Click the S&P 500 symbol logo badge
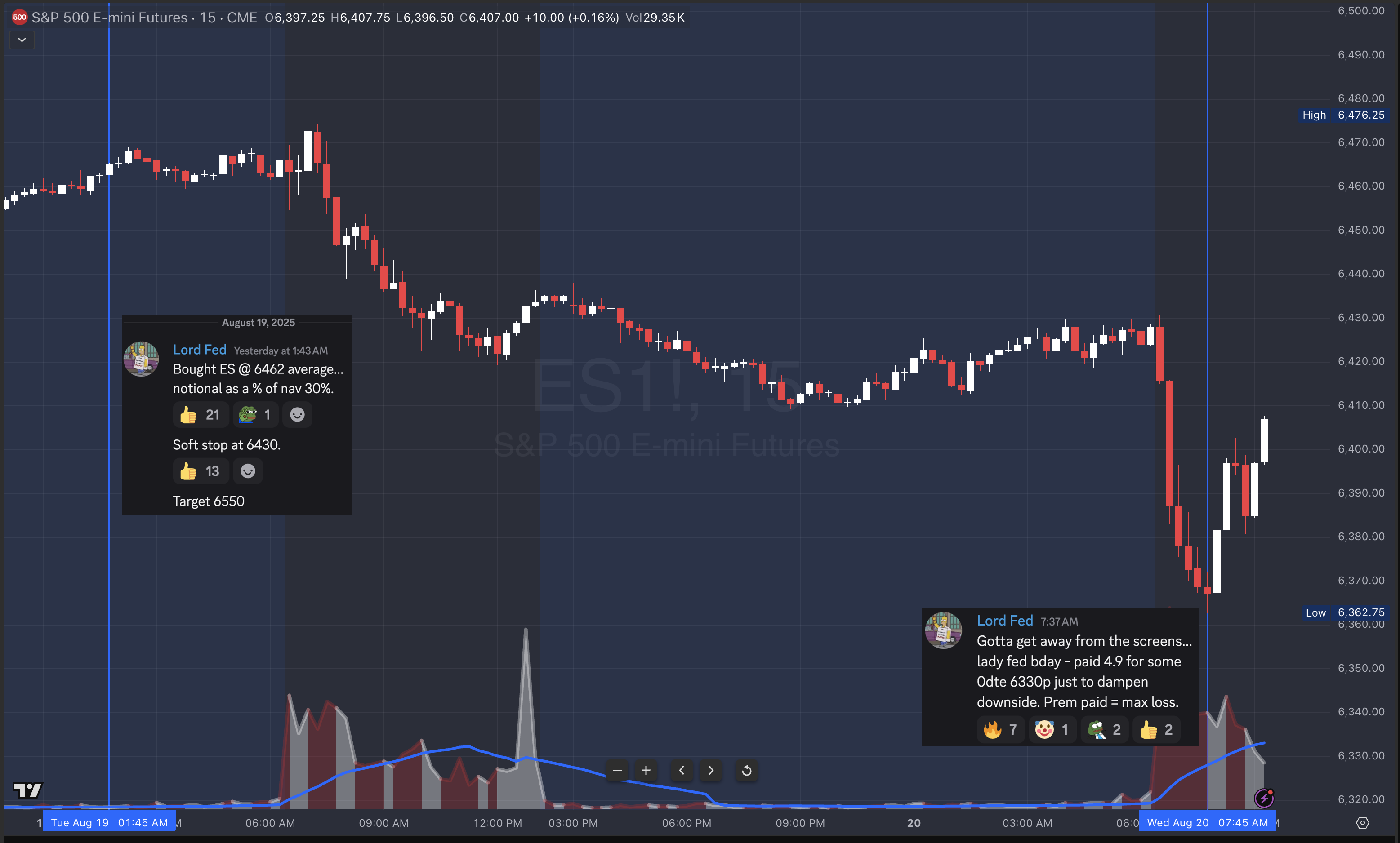 20,17
